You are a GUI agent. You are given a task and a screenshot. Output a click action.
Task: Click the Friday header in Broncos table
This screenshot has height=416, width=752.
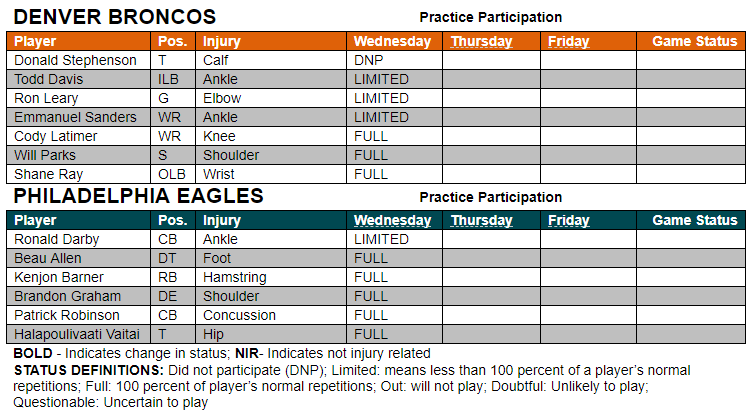(x=568, y=41)
